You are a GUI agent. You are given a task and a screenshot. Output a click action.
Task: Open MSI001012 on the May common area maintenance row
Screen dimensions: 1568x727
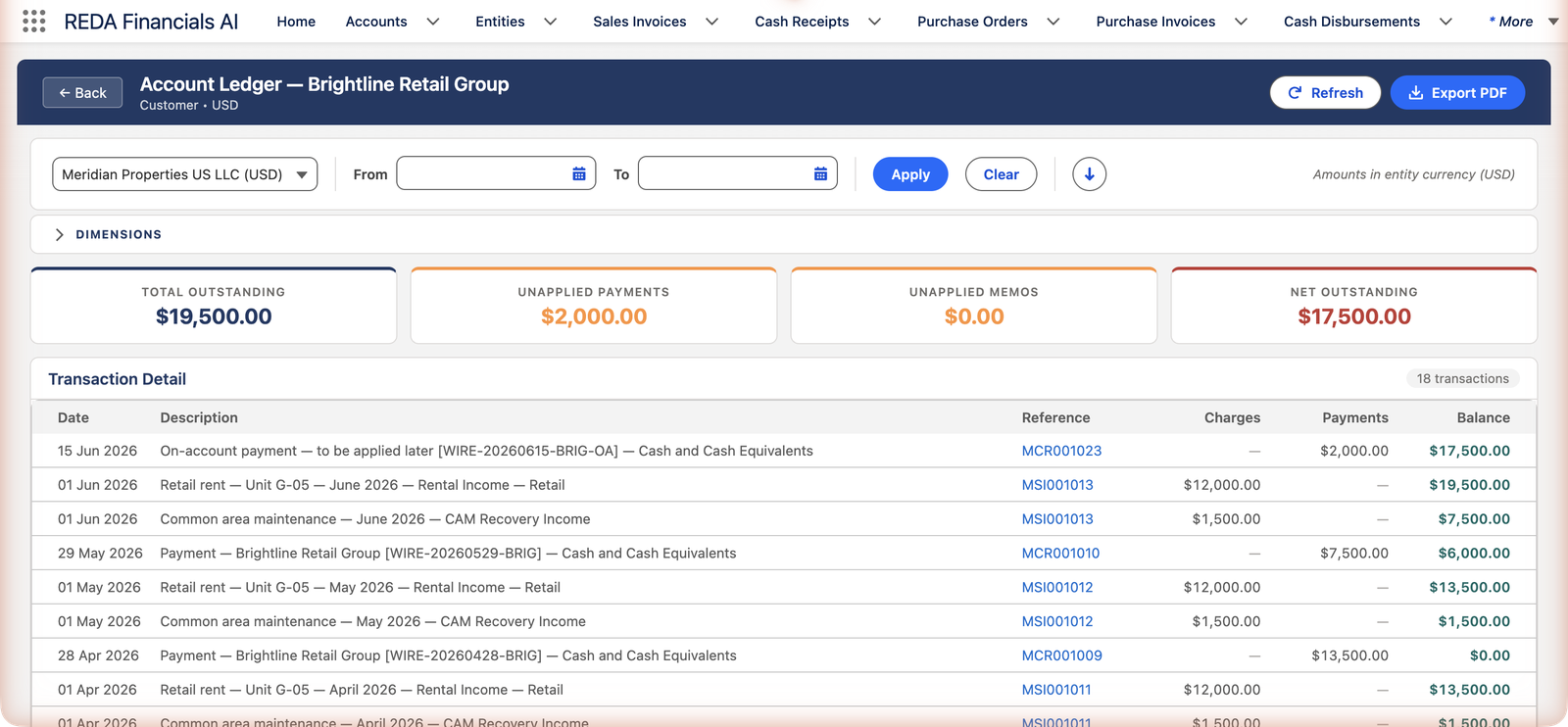(x=1057, y=621)
